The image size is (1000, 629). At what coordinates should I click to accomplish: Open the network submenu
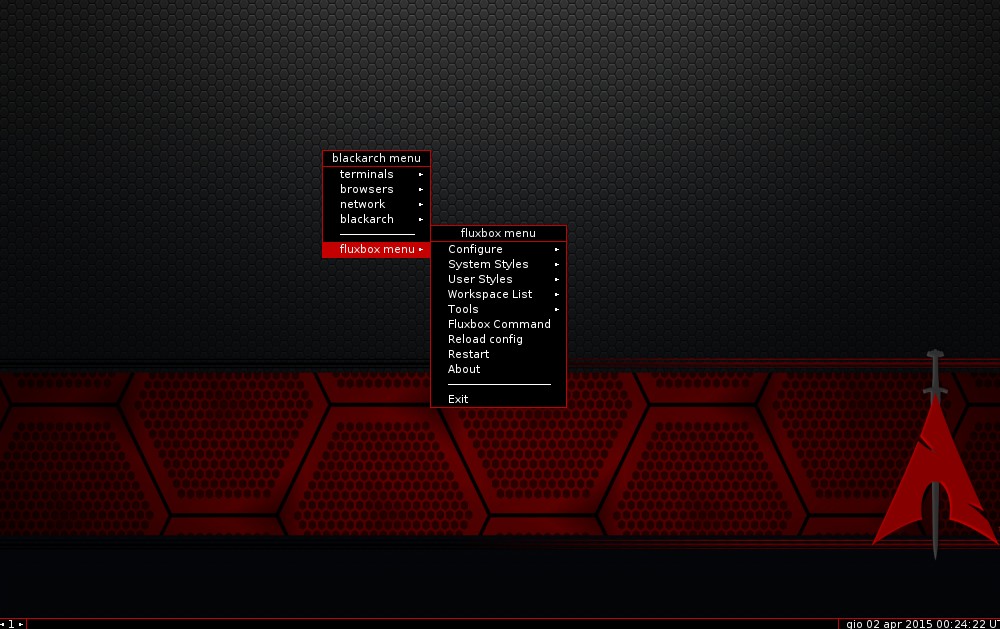(x=376, y=204)
